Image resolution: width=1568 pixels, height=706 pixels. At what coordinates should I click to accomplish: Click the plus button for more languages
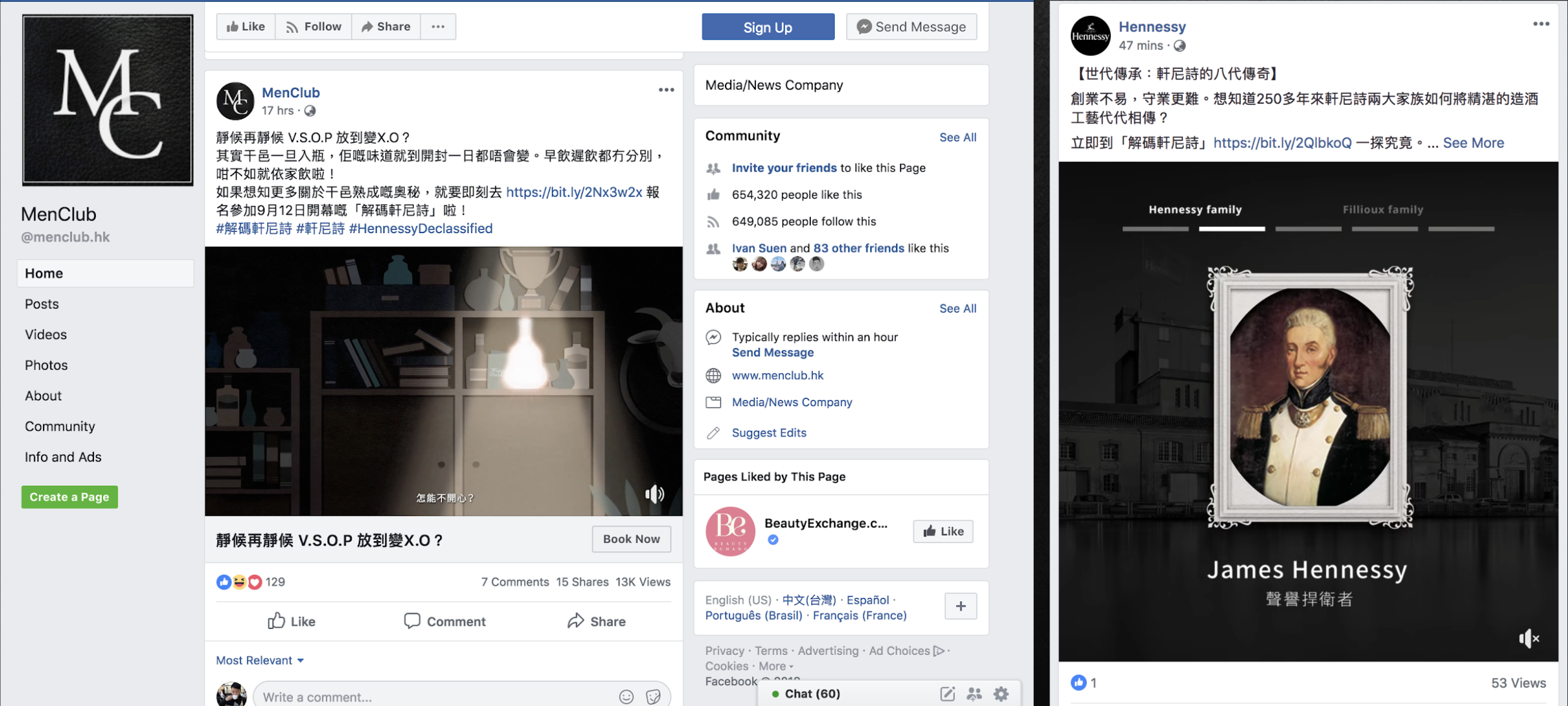click(x=961, y=606)
